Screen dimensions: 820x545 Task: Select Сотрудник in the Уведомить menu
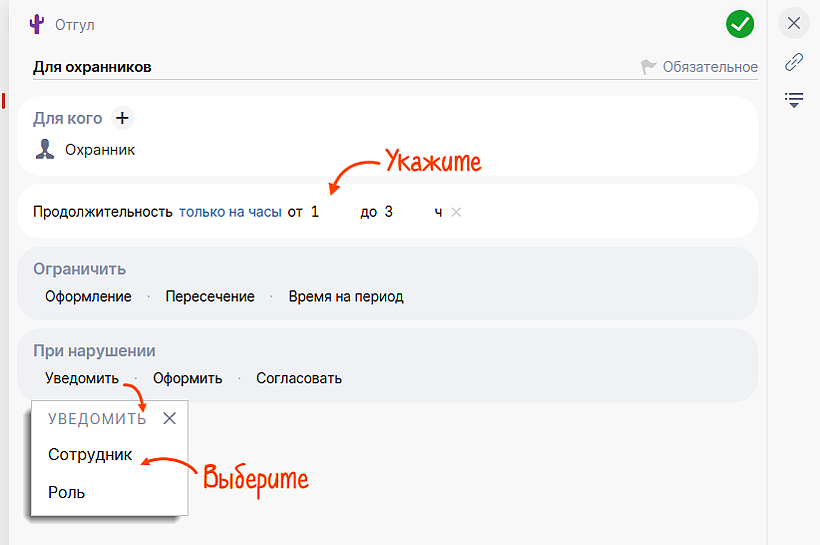coord(90,454)
